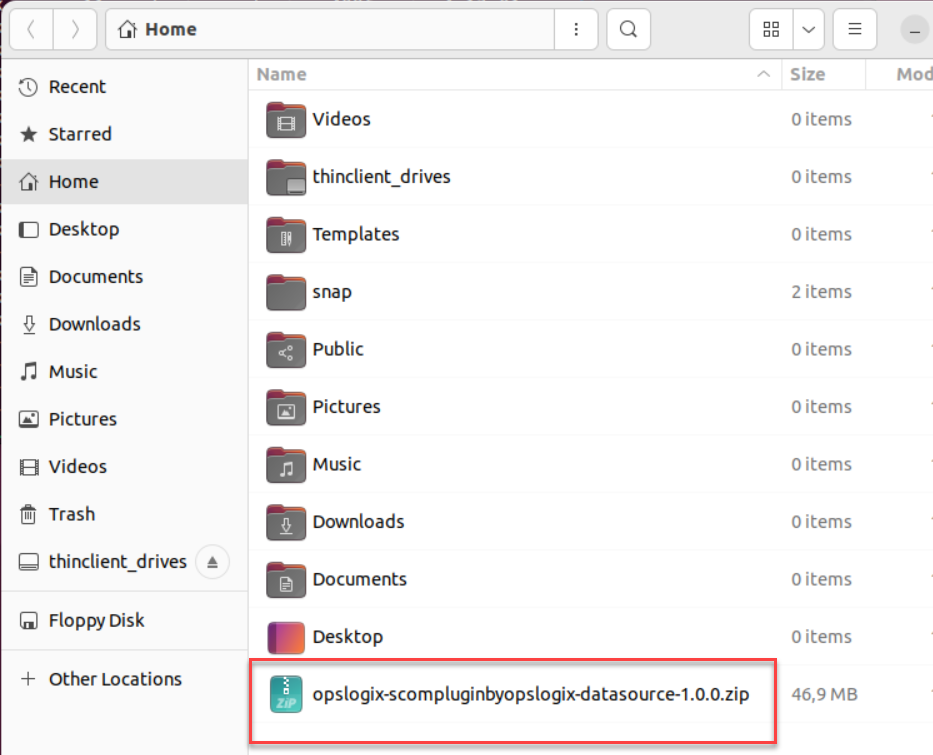
Task: Sort files by the Name column
Action: tap(282, 74)
